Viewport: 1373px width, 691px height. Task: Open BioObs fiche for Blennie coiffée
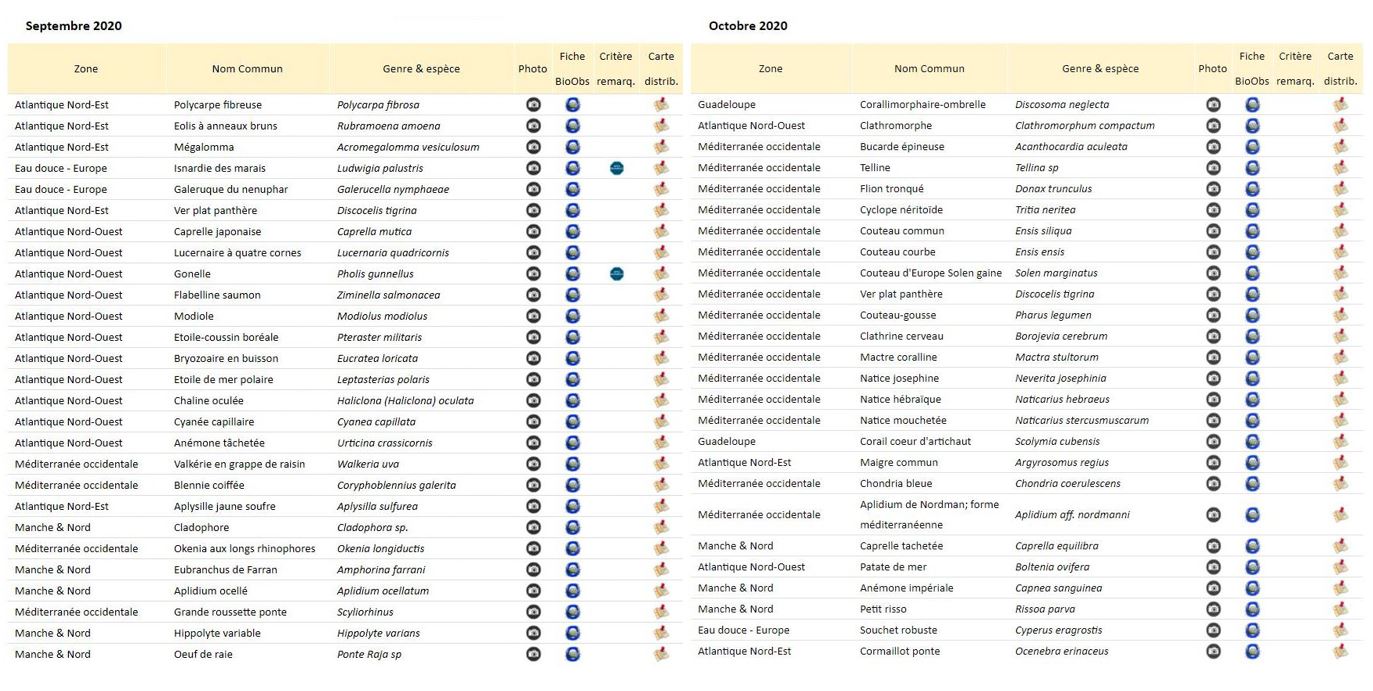tap(573, 485)
